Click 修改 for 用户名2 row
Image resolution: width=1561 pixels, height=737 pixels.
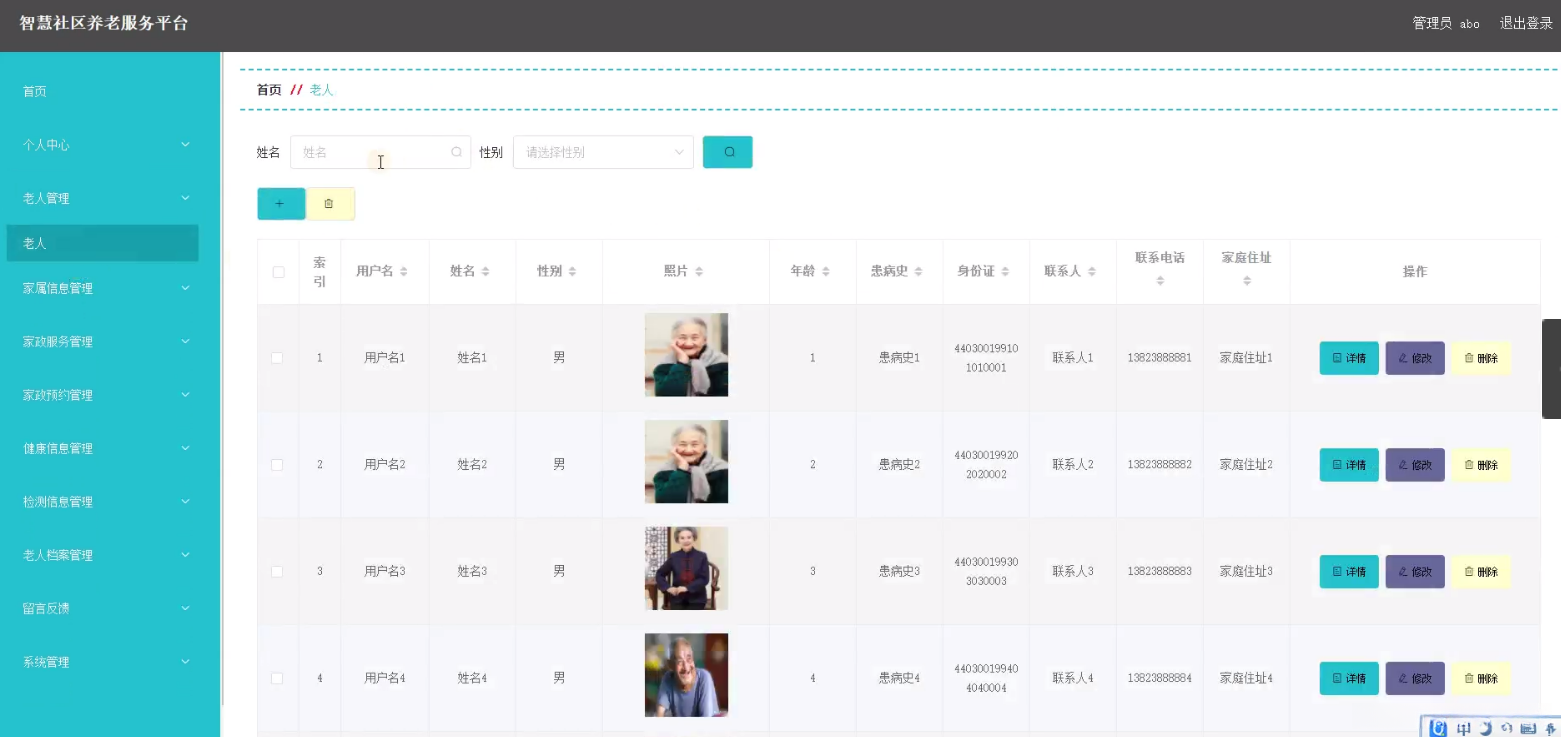click(1415, 465)
